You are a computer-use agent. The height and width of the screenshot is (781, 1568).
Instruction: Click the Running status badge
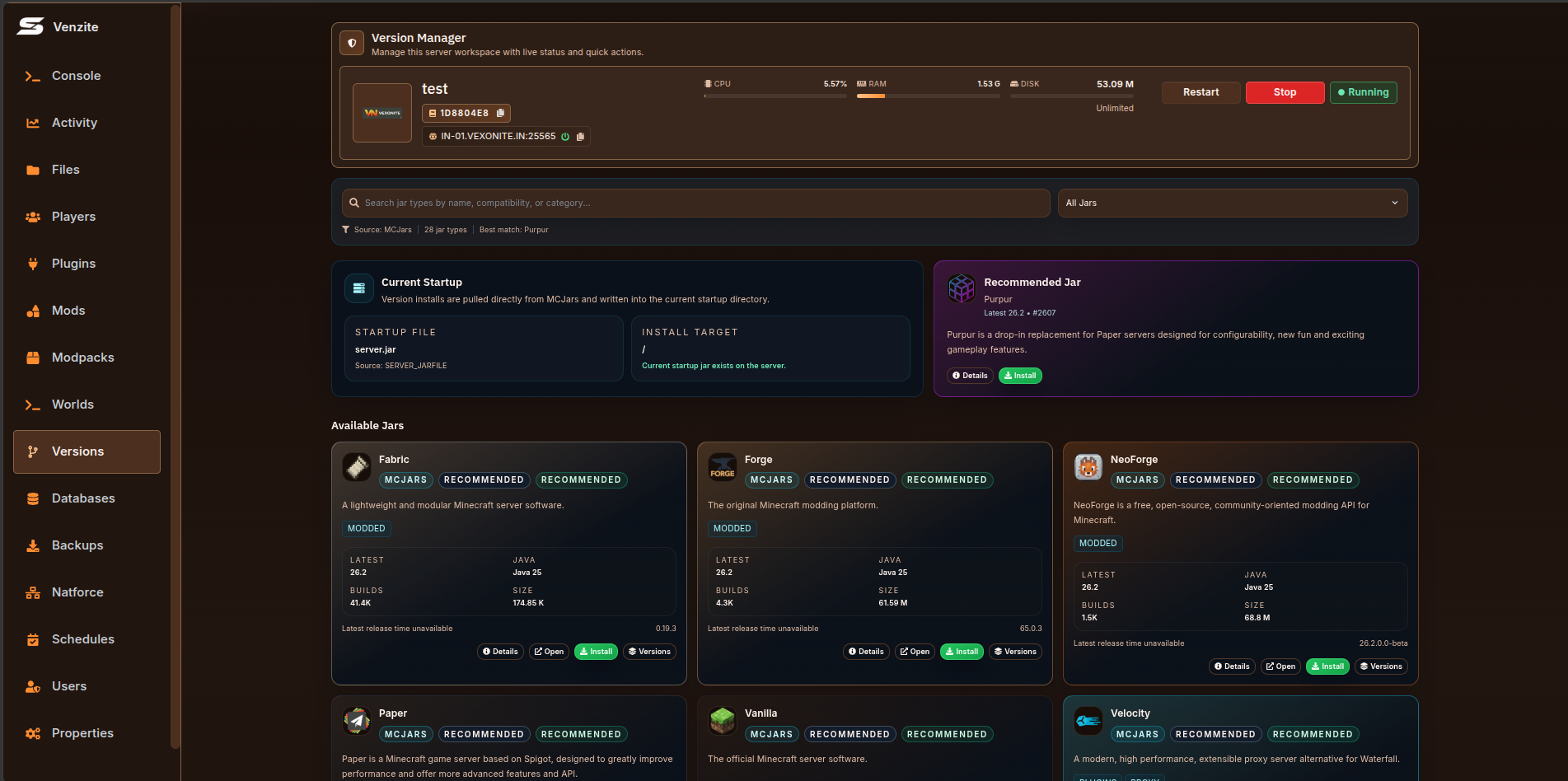pyautogui.click(x=1363, y=92)
